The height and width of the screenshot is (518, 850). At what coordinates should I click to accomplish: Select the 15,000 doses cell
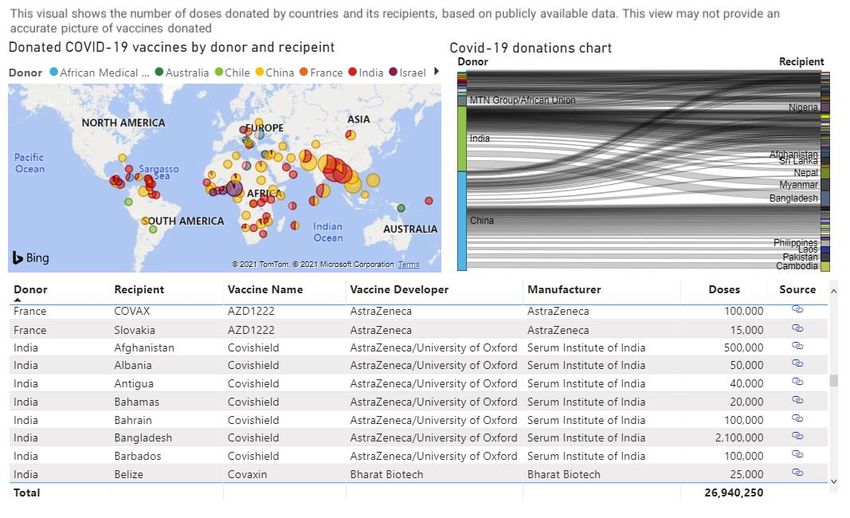click(x=746, y=330)
